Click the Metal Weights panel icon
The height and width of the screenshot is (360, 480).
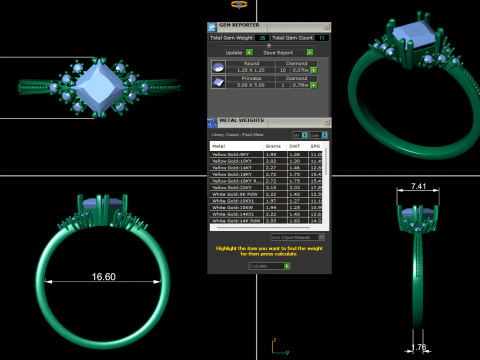tap(212, 122)
